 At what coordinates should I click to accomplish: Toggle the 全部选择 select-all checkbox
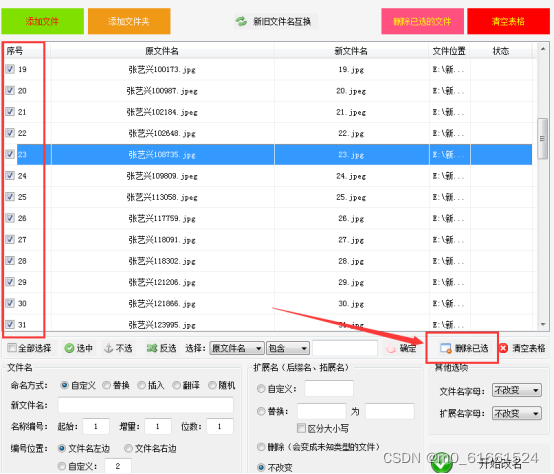(12, 348)
